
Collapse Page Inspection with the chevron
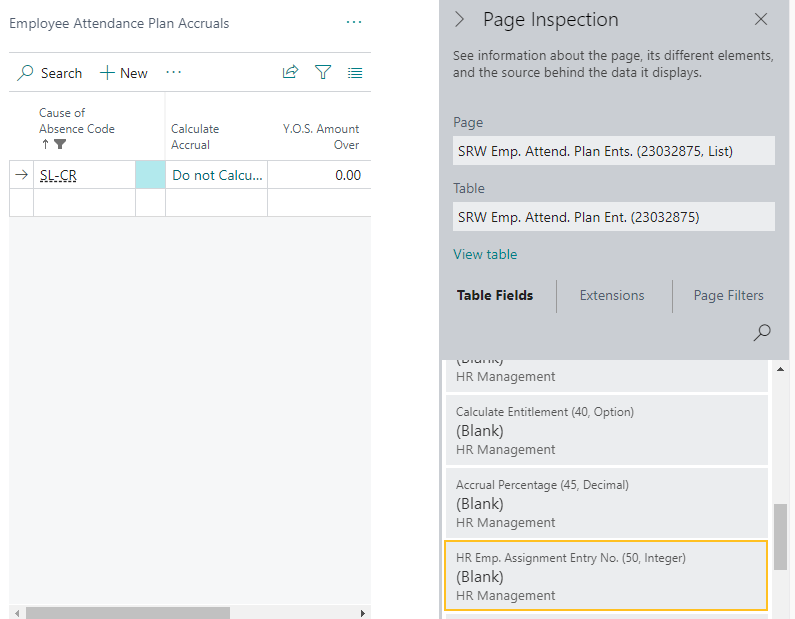pos(460,19)
